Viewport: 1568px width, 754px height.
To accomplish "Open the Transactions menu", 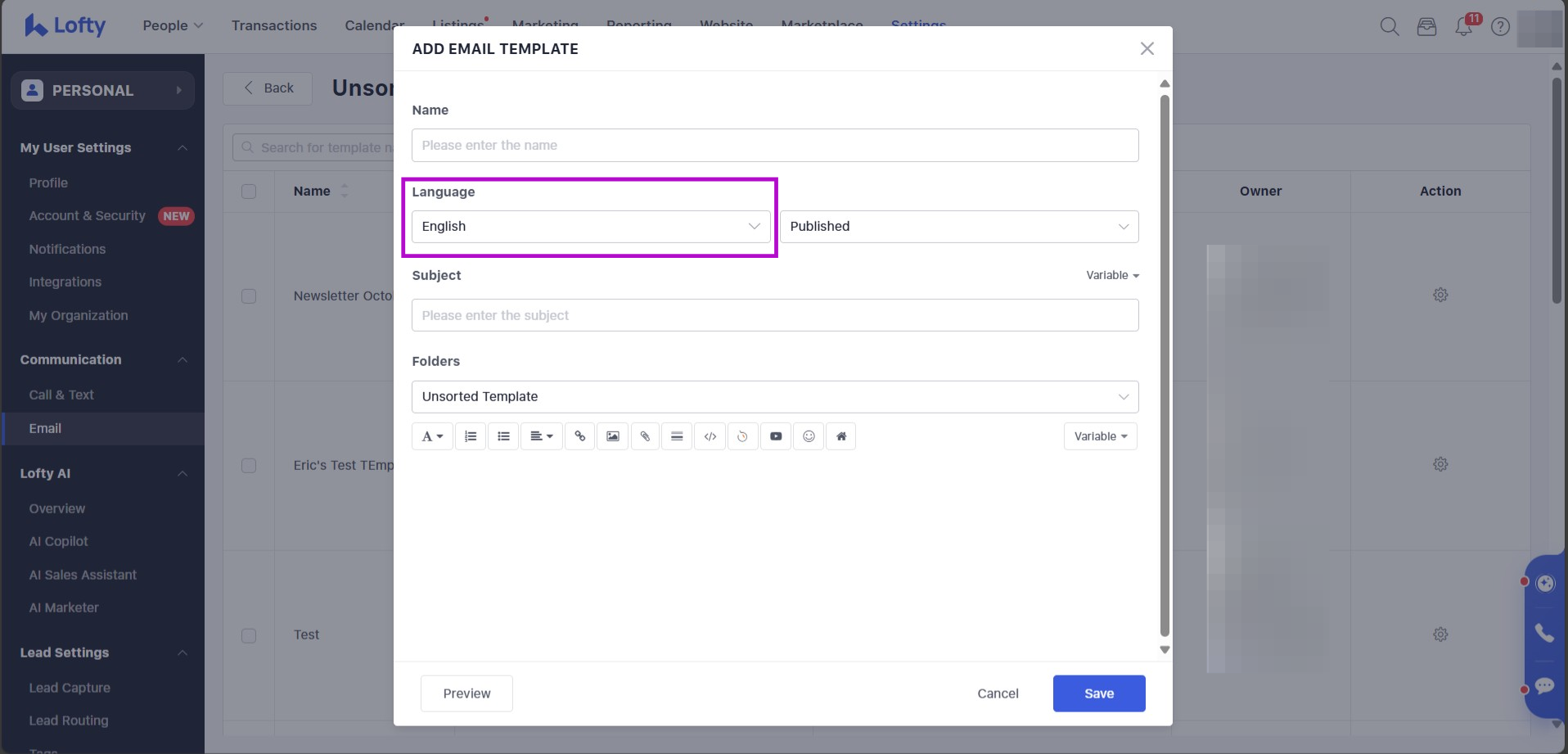I will [x=273, y=25].
